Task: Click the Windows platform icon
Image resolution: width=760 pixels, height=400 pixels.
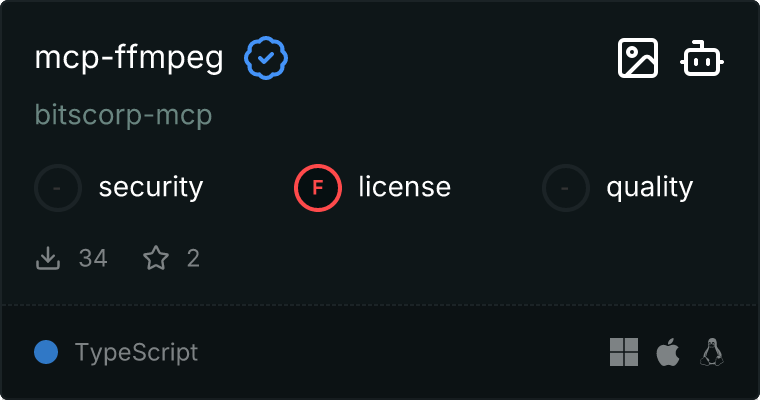Action: click(624, 352)
